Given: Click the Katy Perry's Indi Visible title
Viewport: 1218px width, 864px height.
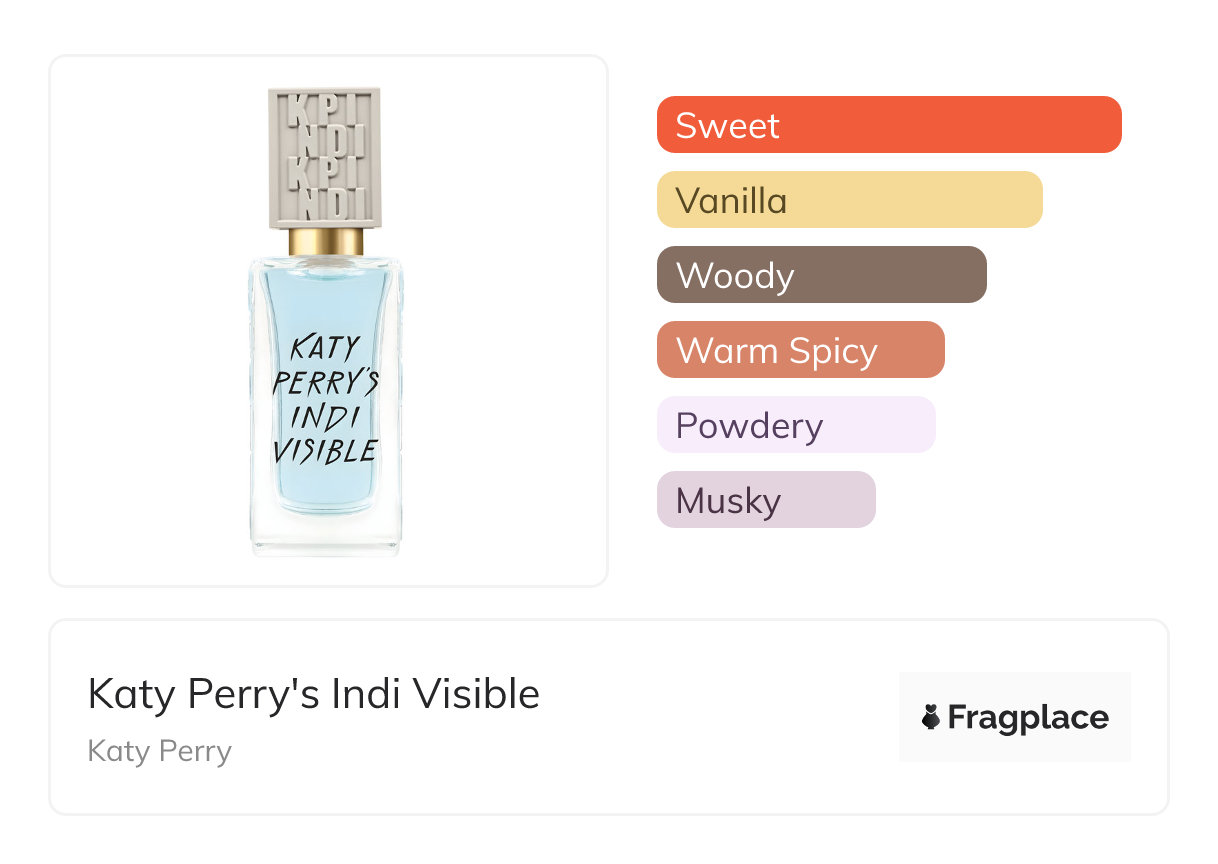Looking at the screenshot, I should pyautogui.click(x=314, y=694).
